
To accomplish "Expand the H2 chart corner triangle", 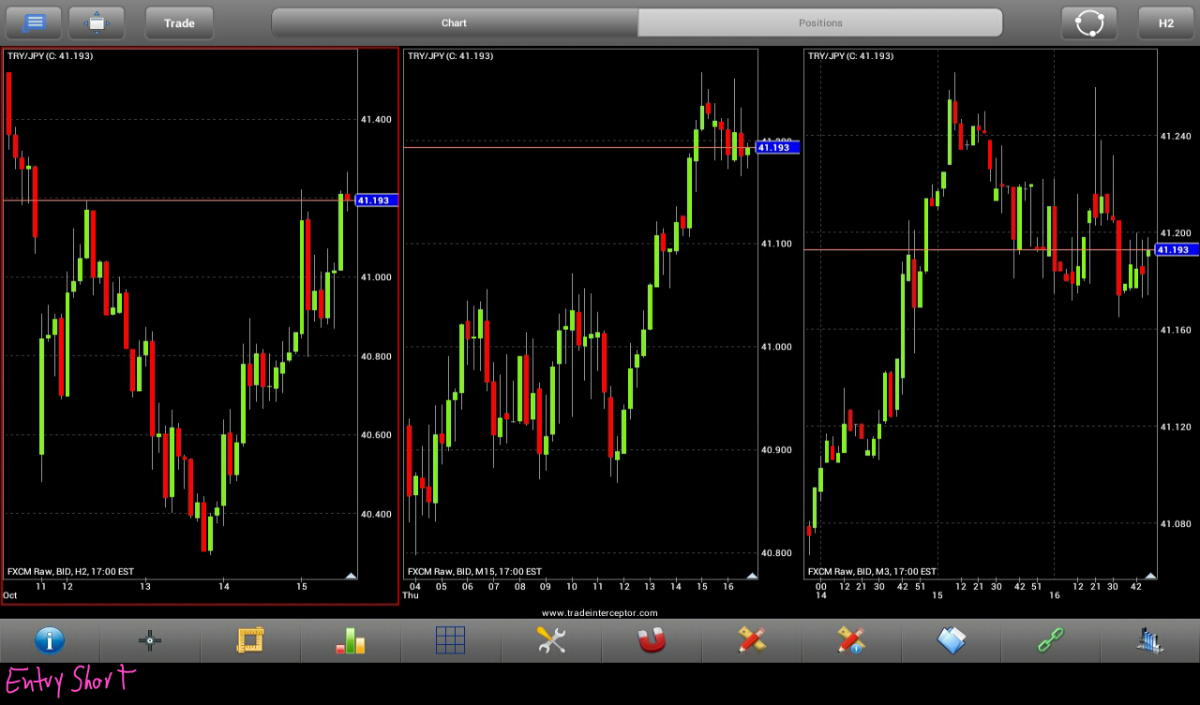I will point(350,575).
